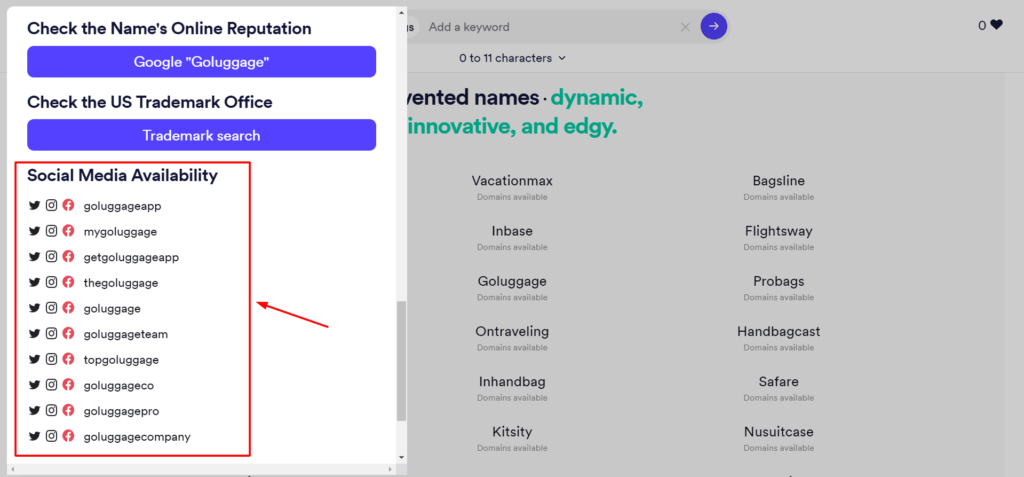Select the Facebook icon for goluggagepro
This screenshot has height=477, width=1024.
68,410
